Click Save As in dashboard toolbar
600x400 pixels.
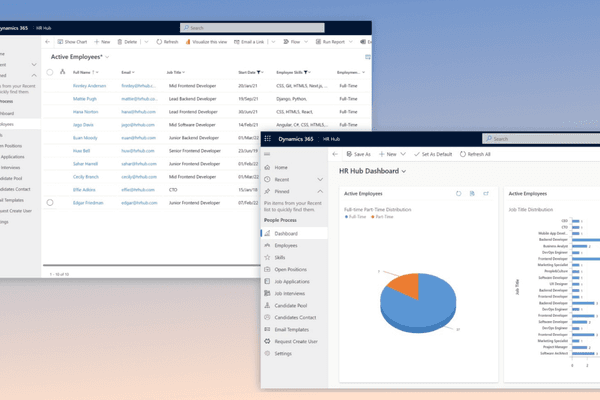tap(359, 154)
